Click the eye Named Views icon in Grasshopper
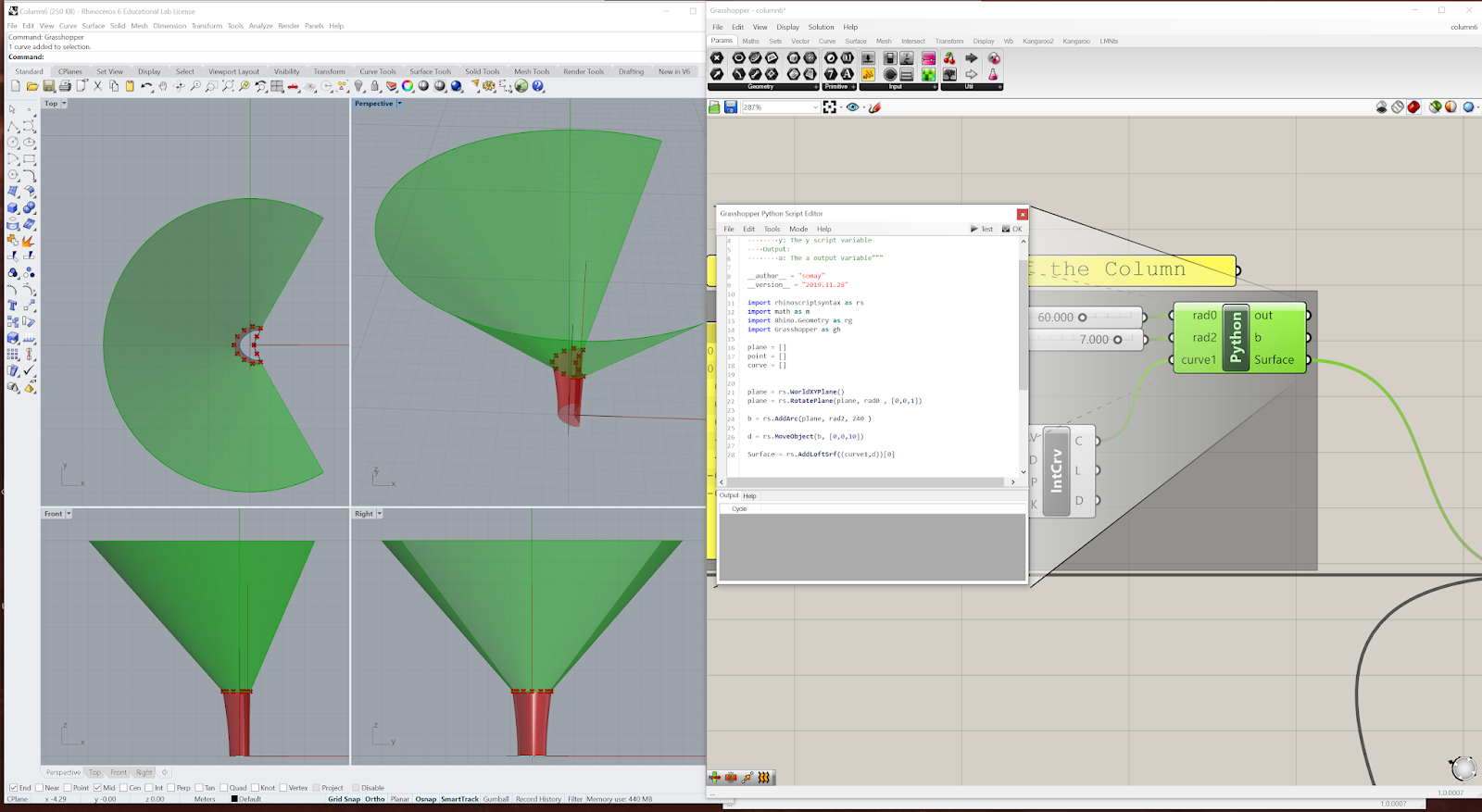1482x812 pixels. tap(853, 107)
